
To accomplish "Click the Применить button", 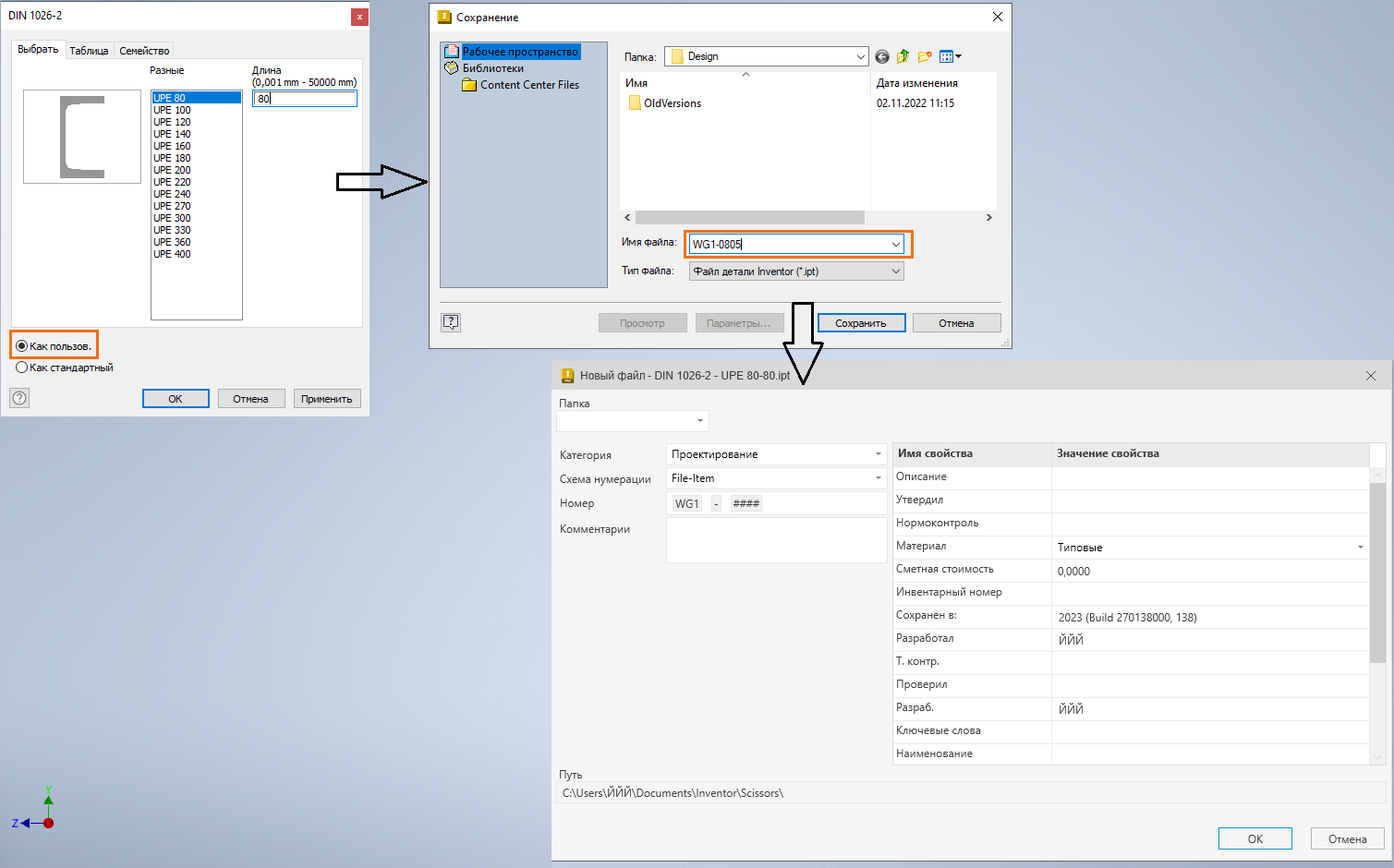I will point(327,399).
